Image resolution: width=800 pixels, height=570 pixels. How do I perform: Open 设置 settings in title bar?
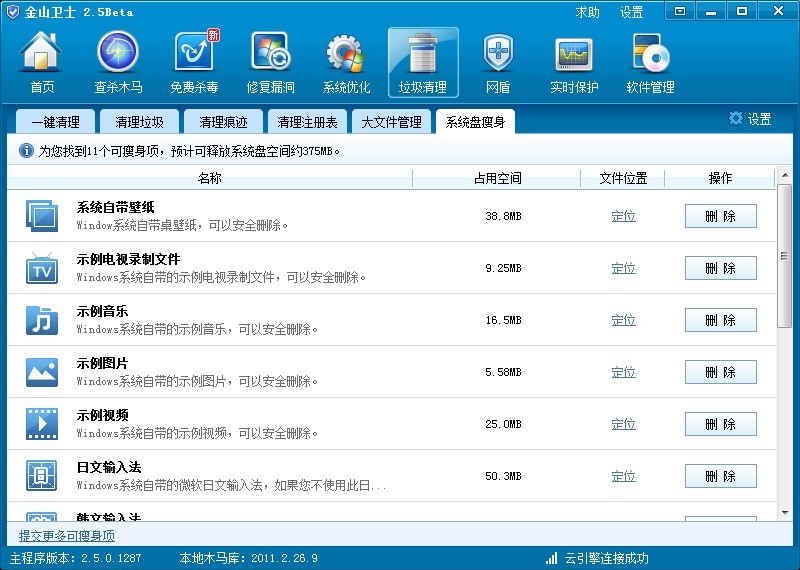tap(631, 12)
